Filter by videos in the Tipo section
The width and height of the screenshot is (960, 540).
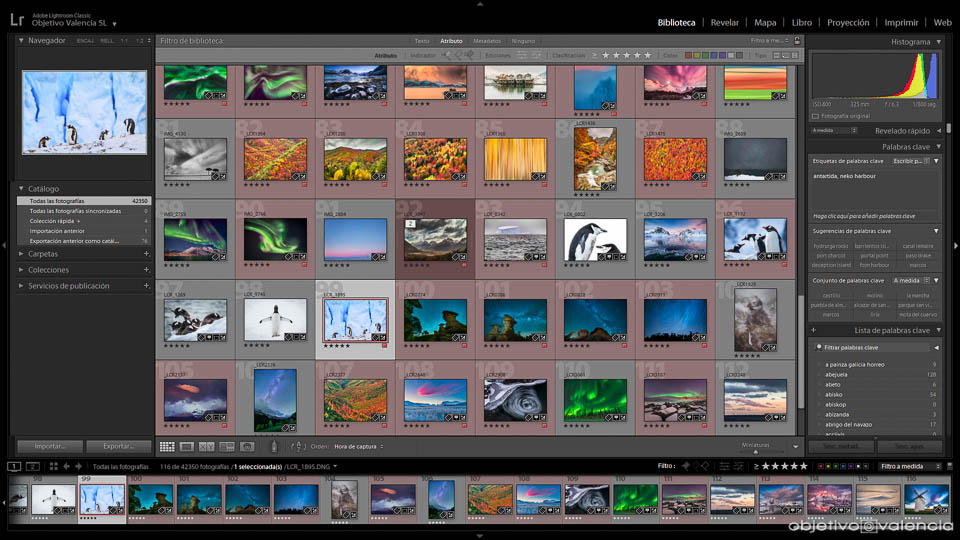795,55
